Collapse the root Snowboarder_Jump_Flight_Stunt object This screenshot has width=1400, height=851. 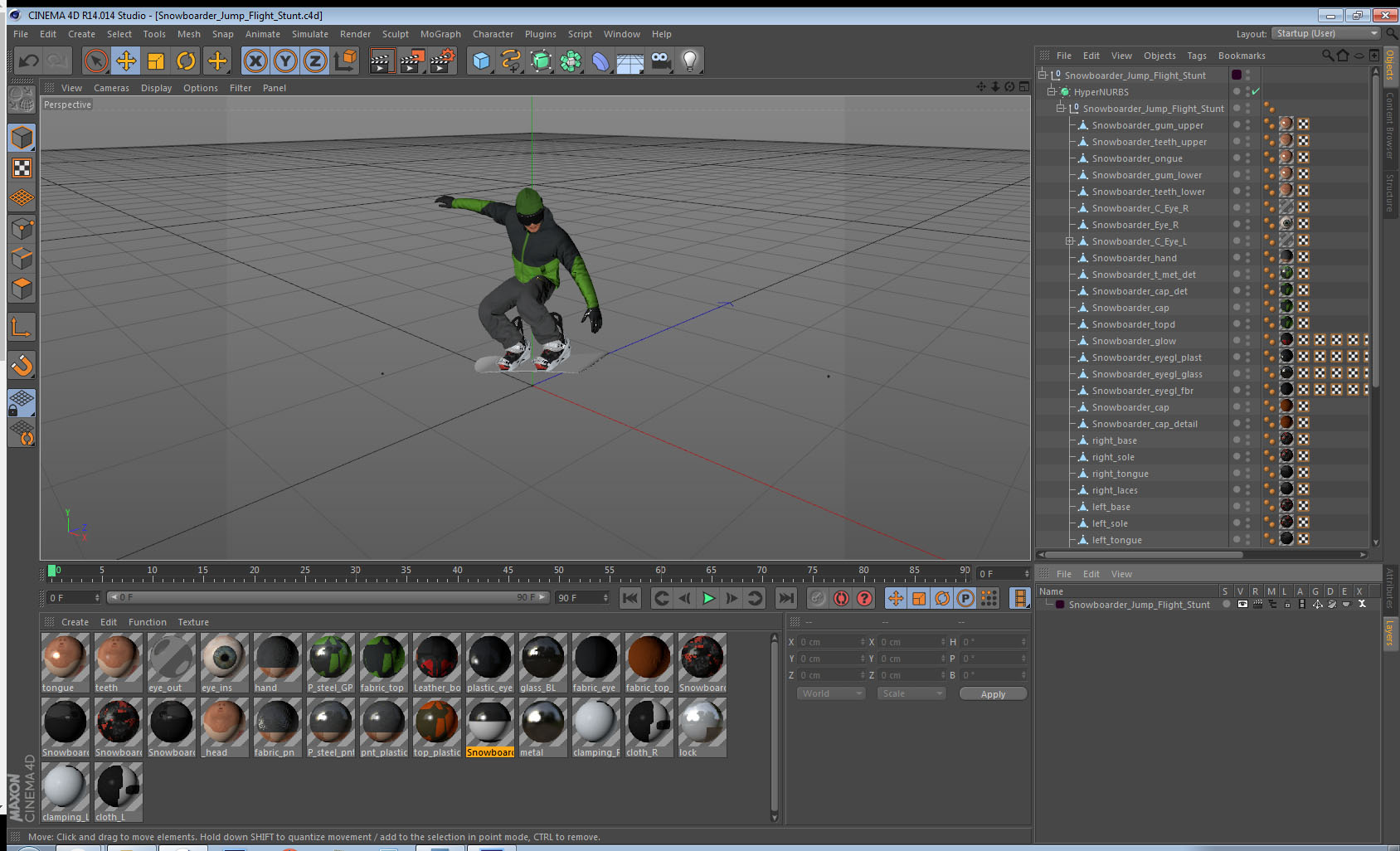(x=1042, y=75)
